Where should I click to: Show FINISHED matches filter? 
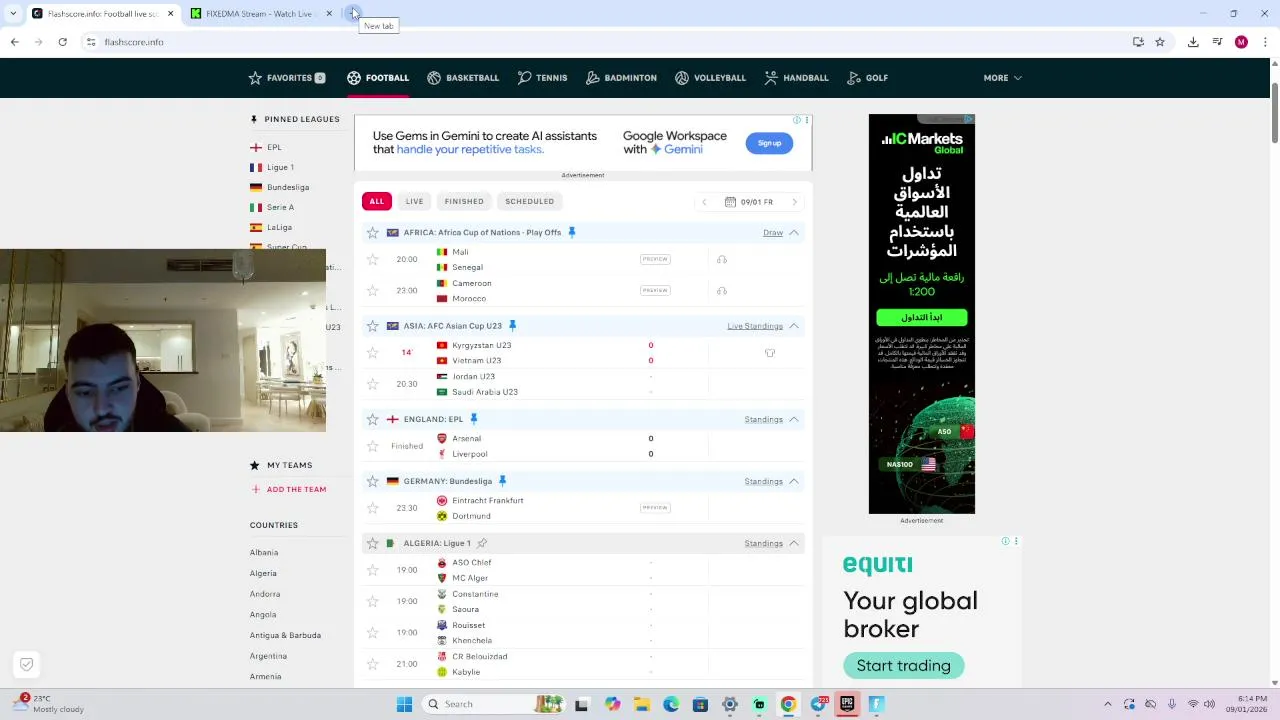[x=464, y=201]
